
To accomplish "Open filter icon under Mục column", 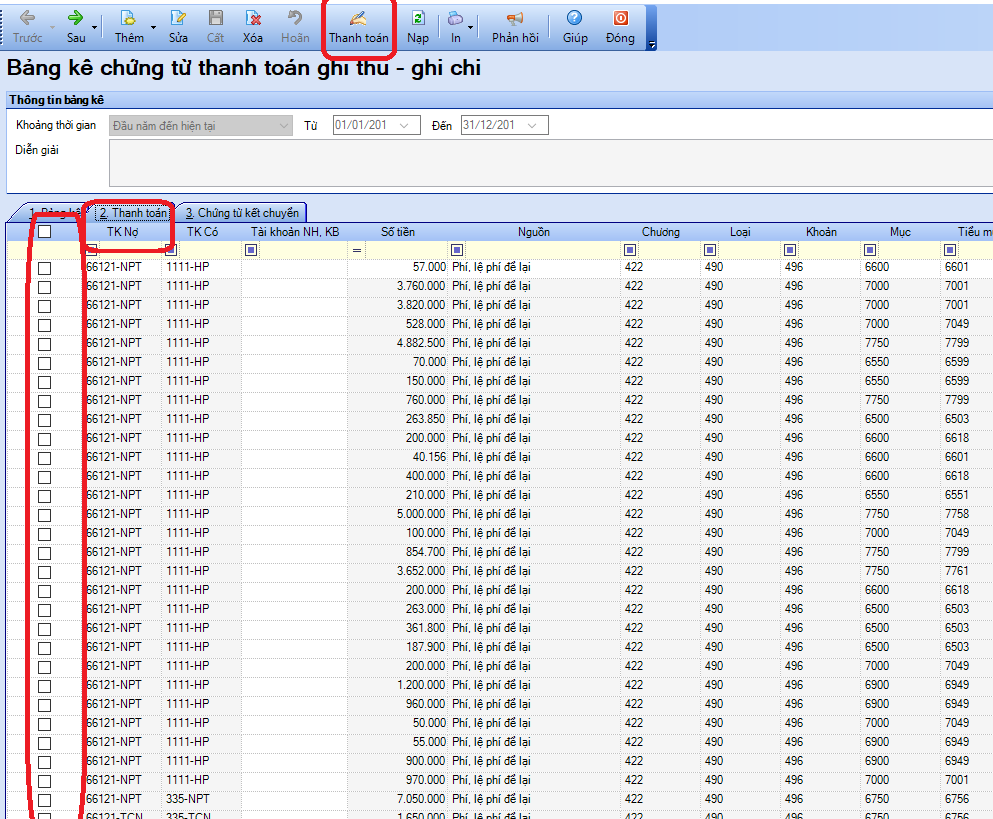I will [870, 250].
